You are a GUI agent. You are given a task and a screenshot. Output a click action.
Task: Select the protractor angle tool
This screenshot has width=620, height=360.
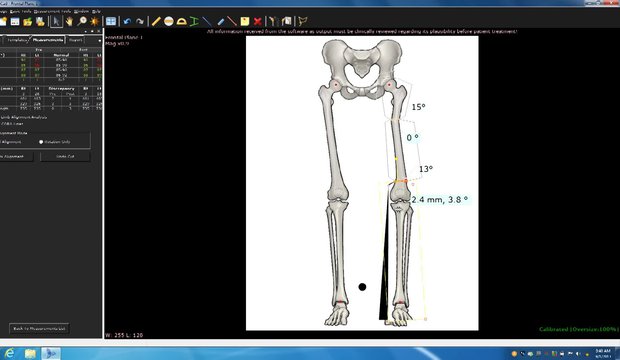click(181, 21)
